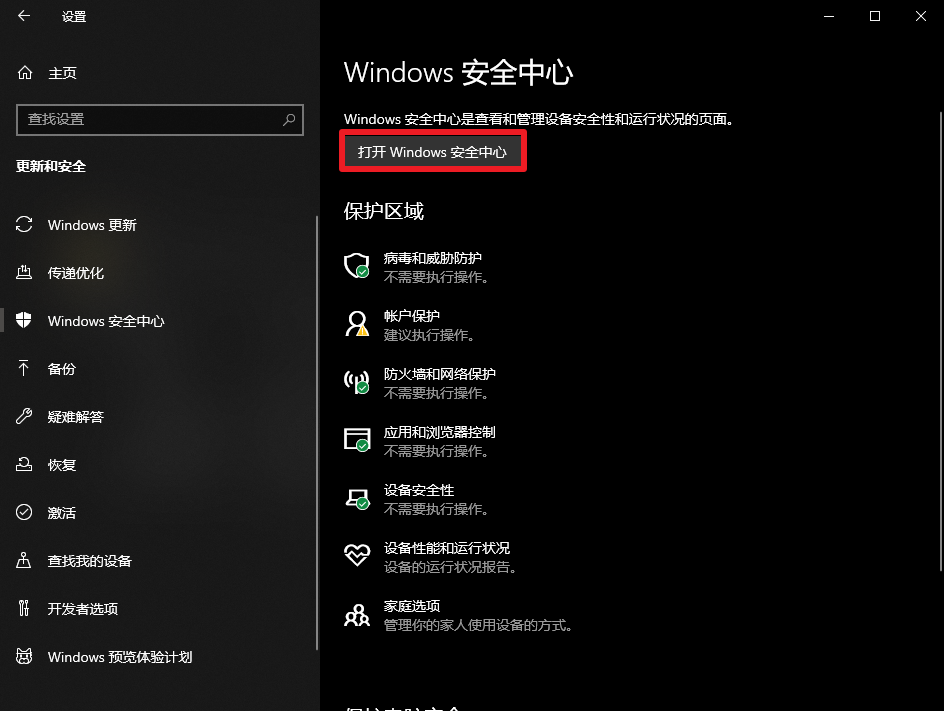Viewport: 944px width, 711px height.
Task: Open the 恢复 settings page
Action: tap(62, 465)
